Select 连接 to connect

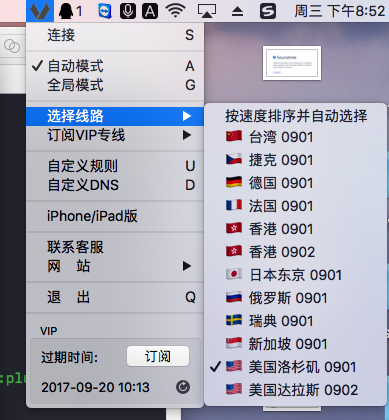coord(115,35)
